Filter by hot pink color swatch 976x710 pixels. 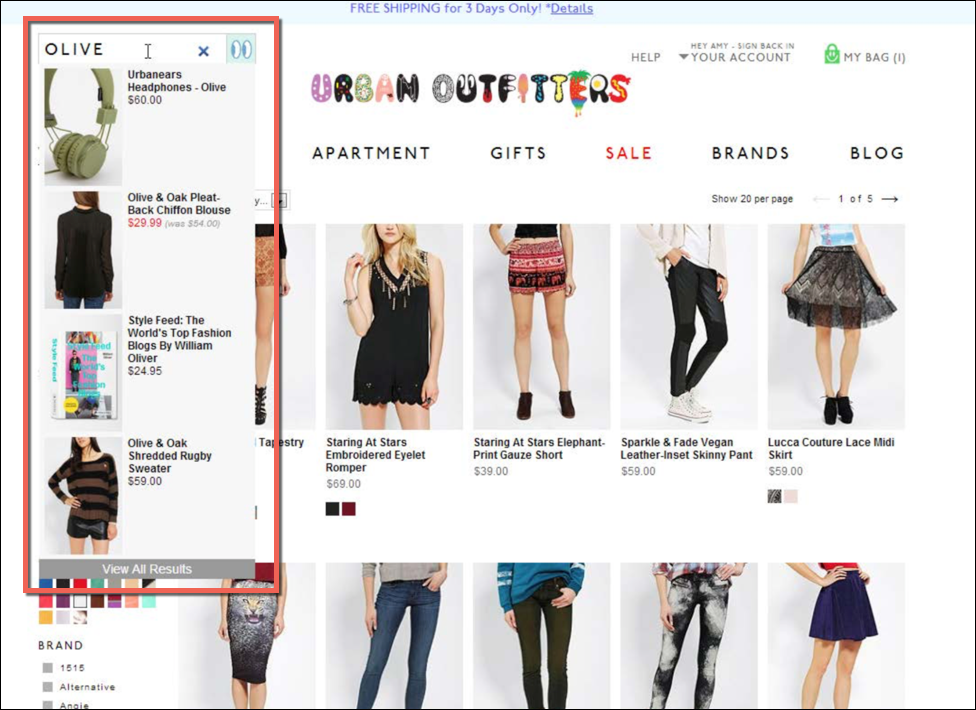coord(46,601)
